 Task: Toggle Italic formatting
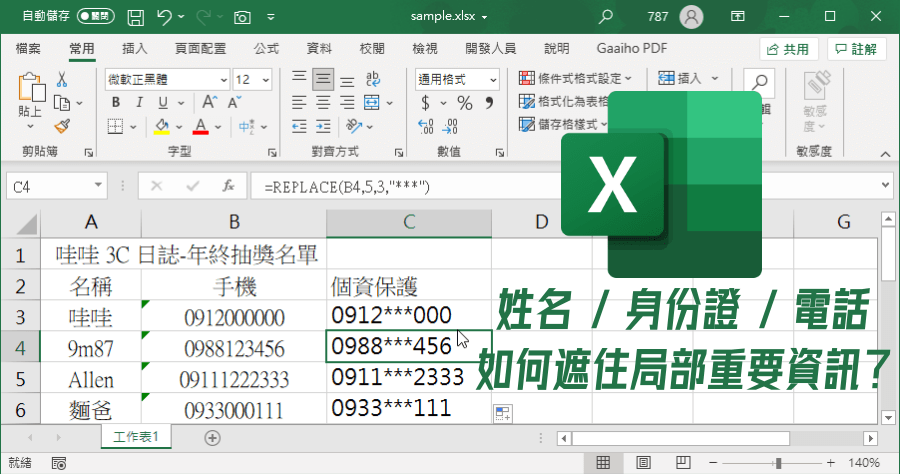(x=139, y=103)
